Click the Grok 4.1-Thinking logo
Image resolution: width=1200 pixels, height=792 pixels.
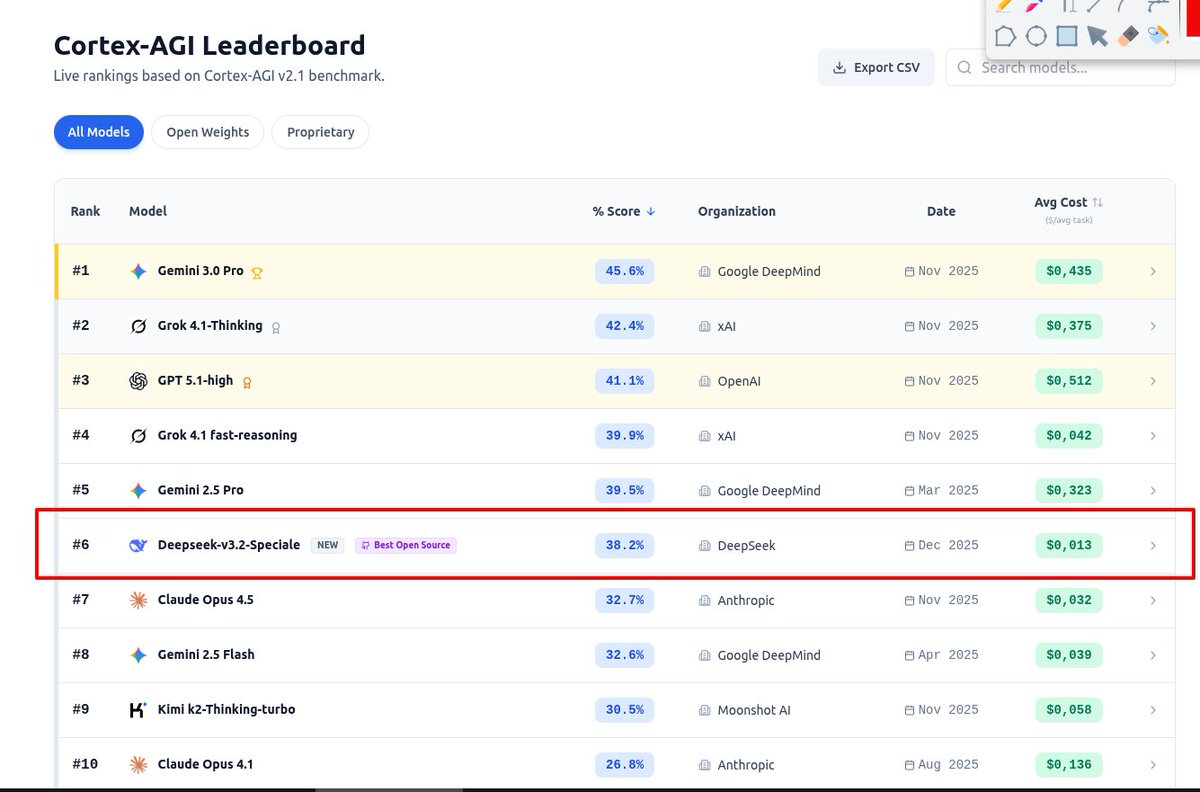pyautogui.click(x=139, y=326)
